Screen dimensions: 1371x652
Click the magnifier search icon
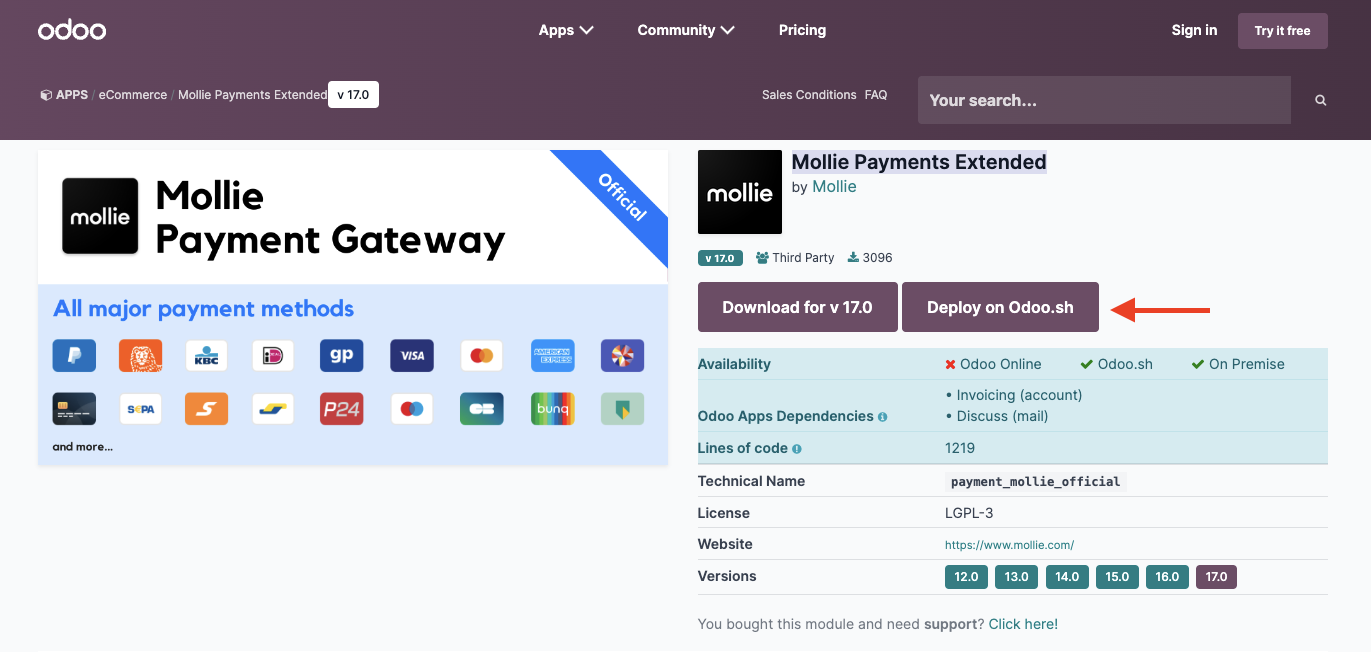pyautogui.click(x=1321, y=100)
